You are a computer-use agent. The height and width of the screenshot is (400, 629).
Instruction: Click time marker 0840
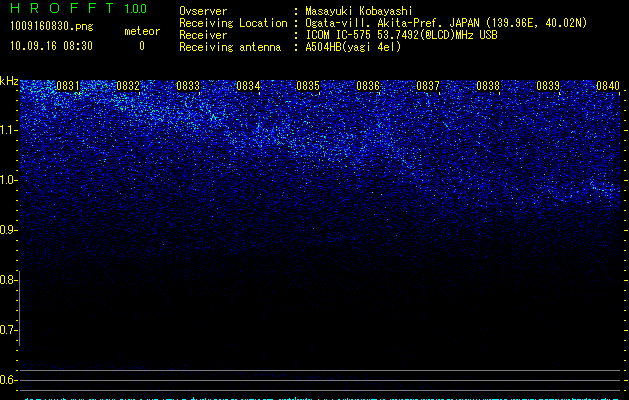point(608,86)
